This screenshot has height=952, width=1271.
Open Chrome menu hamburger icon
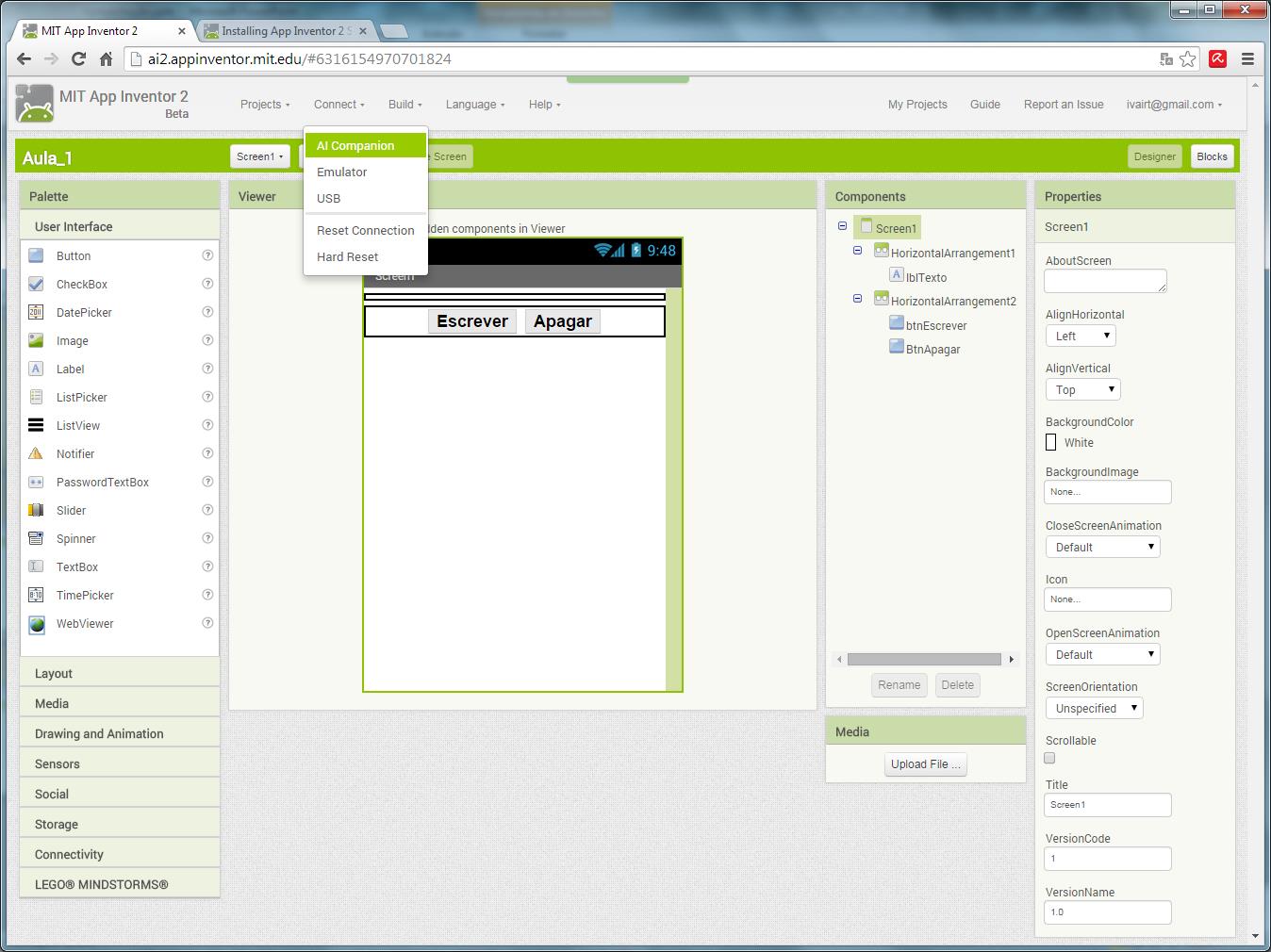1247,58
